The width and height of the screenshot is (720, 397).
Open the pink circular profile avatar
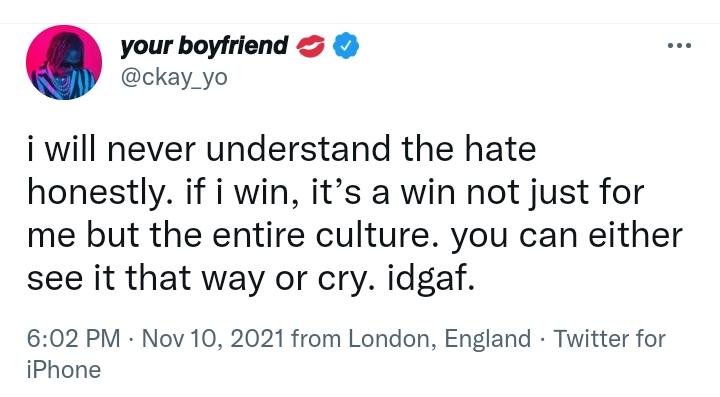click(64, 62)
